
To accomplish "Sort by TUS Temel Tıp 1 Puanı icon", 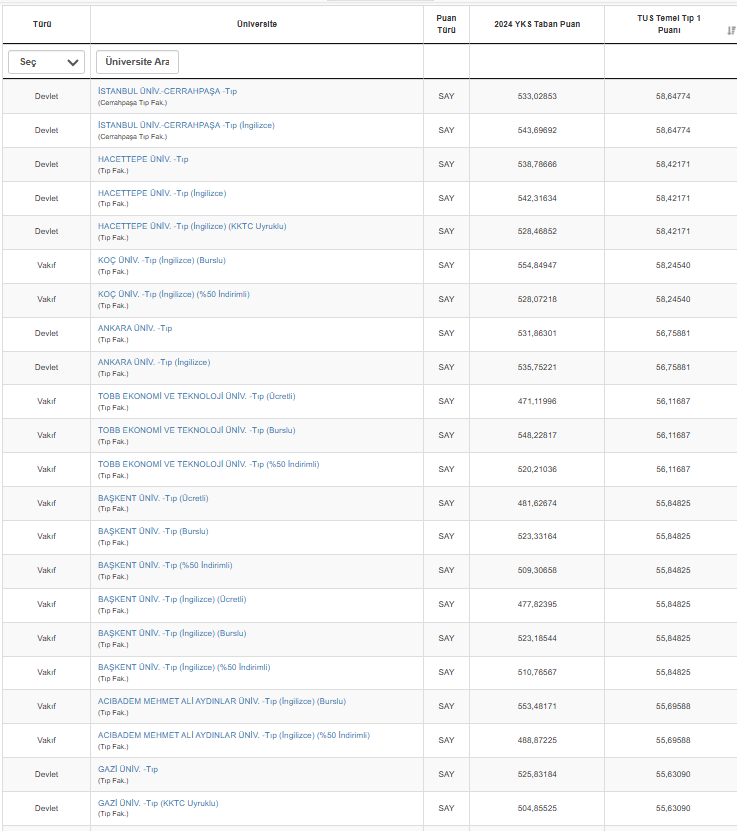I will (x=731, y=31).
